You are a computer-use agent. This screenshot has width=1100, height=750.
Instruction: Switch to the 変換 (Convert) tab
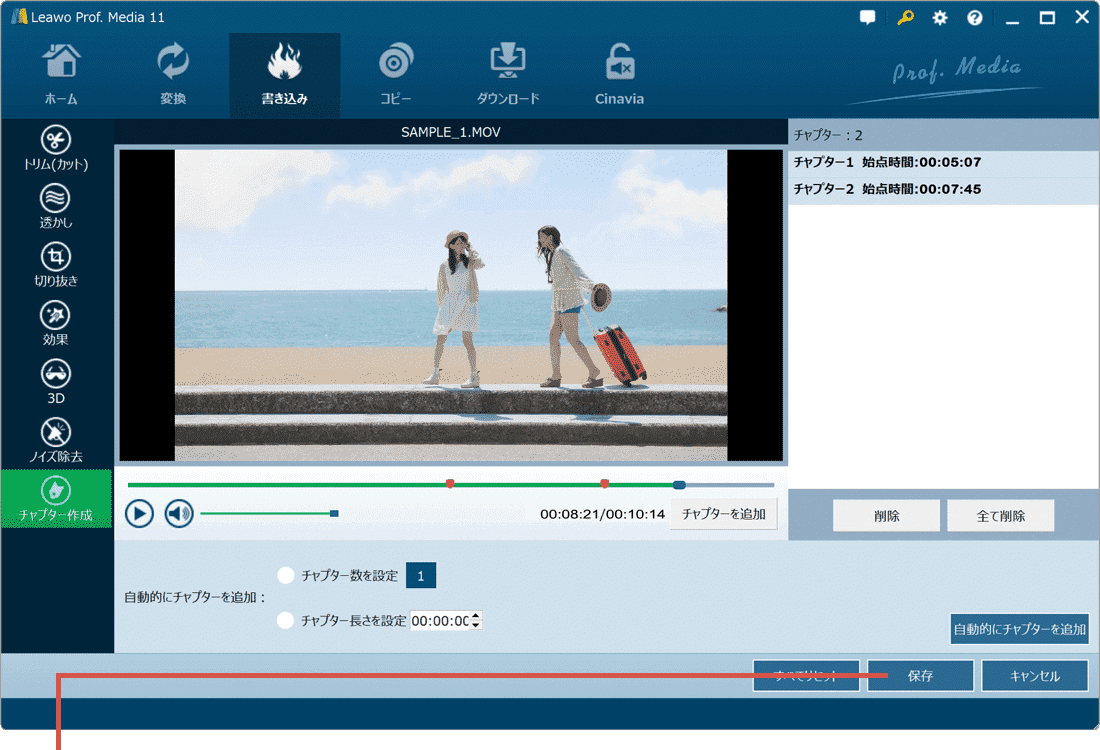(173, 75)
